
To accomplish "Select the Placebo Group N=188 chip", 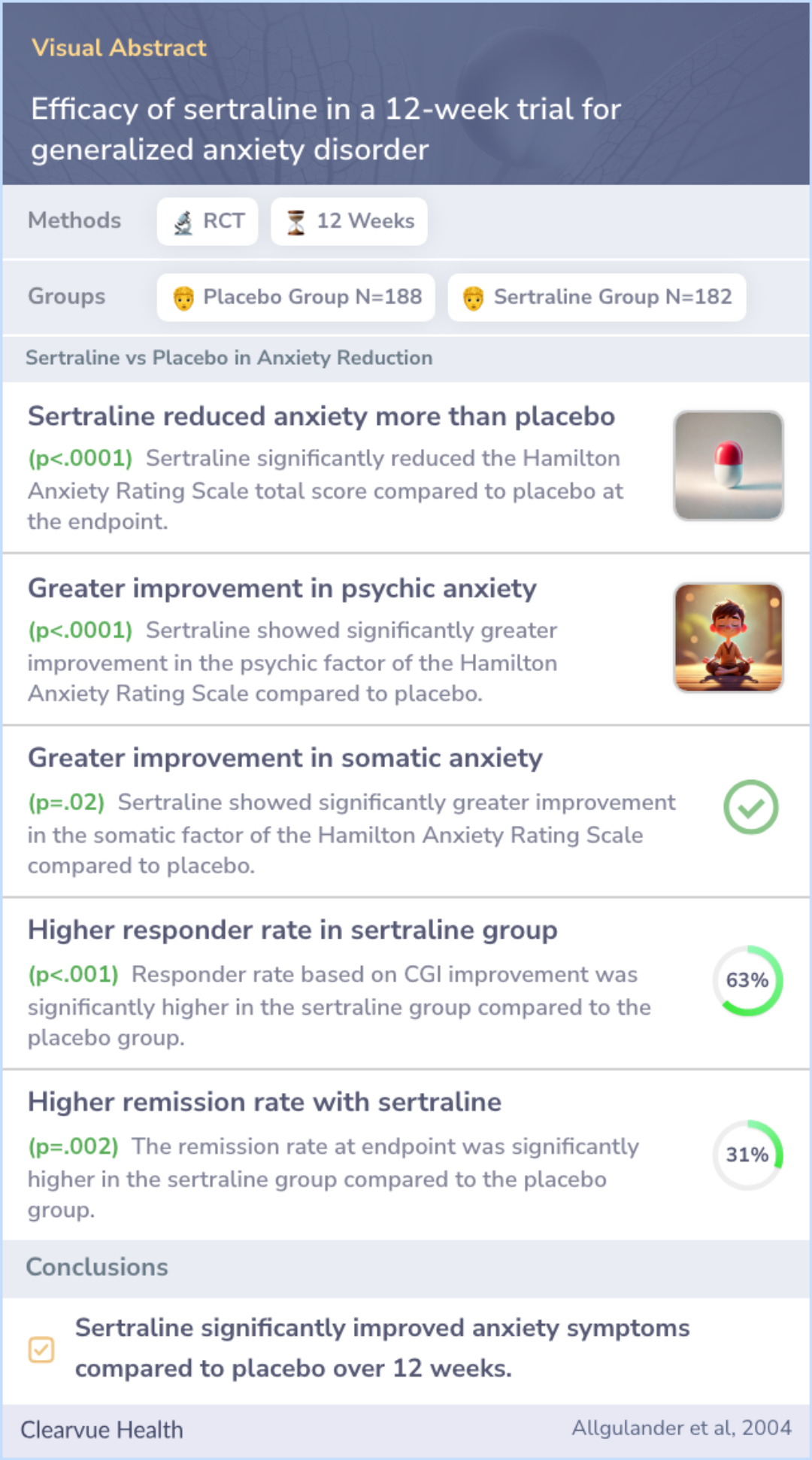I will coord(296,297).
